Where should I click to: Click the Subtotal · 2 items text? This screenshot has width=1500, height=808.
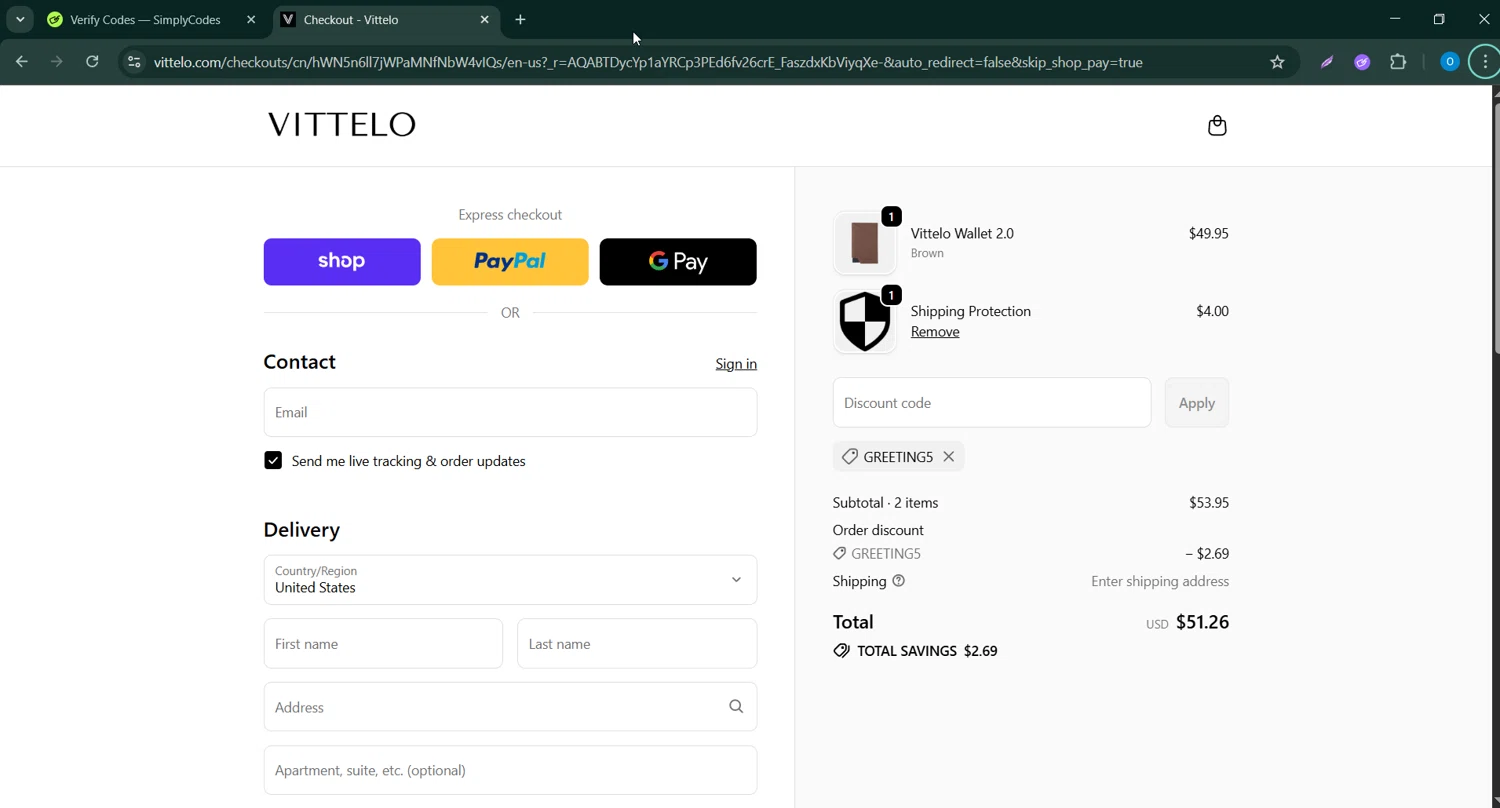pos(885,503)
